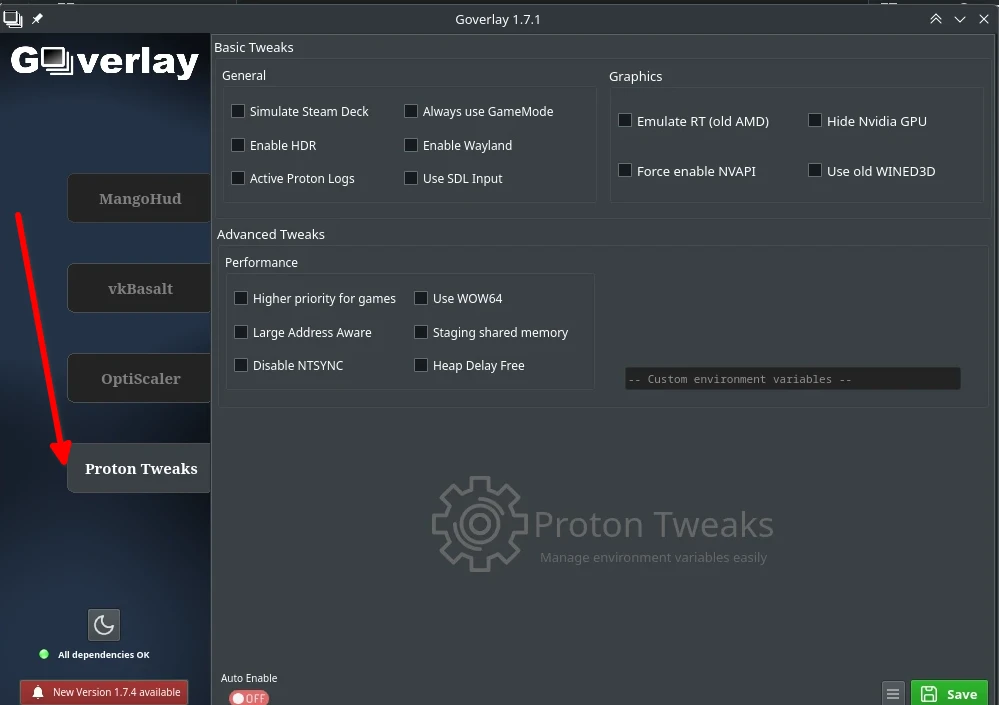Click the Advanced Tweaks heading
This screenshot has height=705, width=999.
[271, 234]
